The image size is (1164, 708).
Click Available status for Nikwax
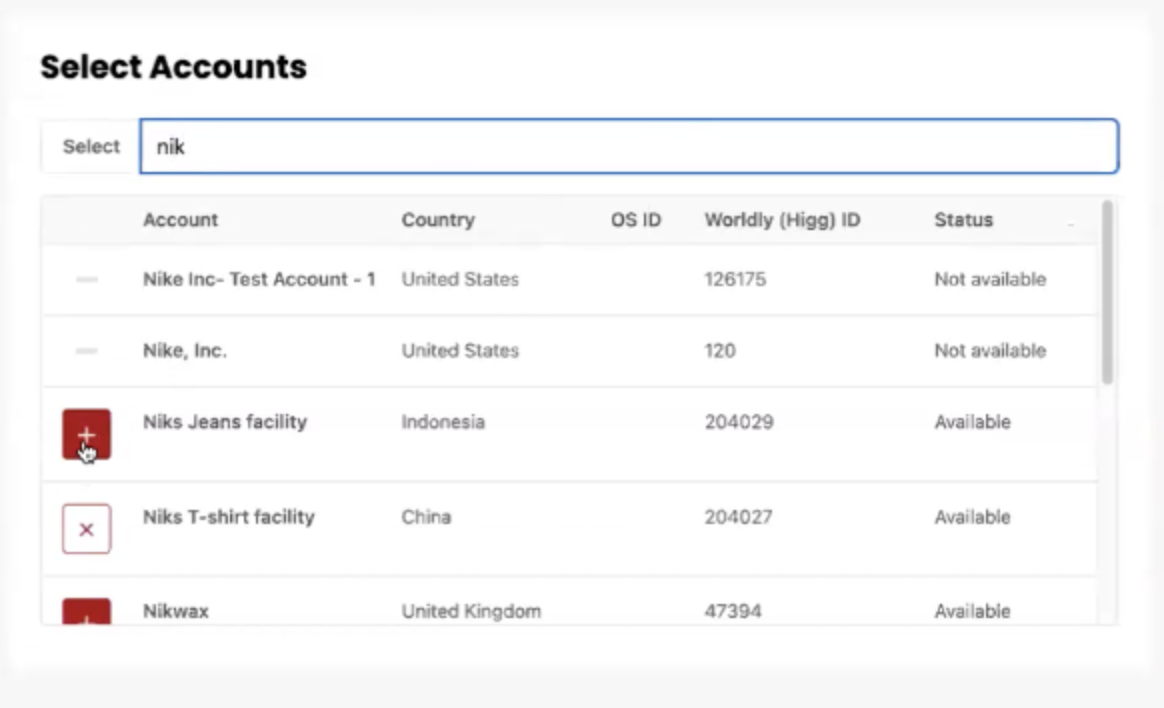point(972,611)
